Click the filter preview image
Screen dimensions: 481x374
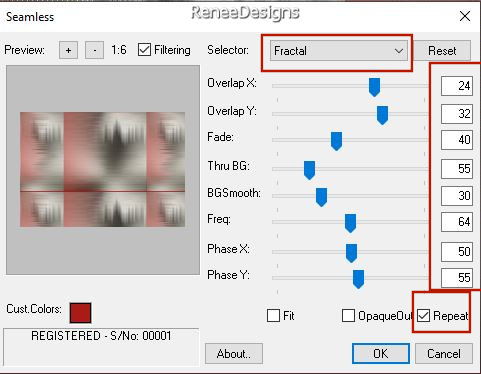[103, 170]
